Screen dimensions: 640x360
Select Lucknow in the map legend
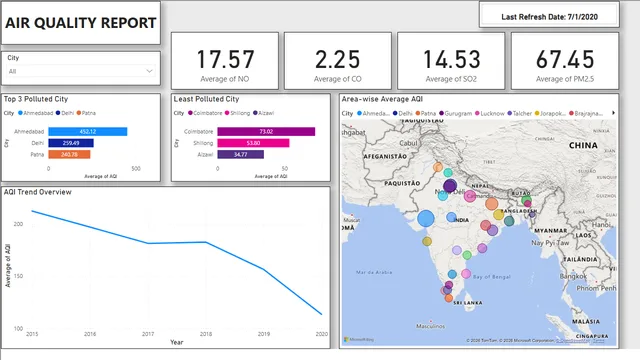[490, 113]
